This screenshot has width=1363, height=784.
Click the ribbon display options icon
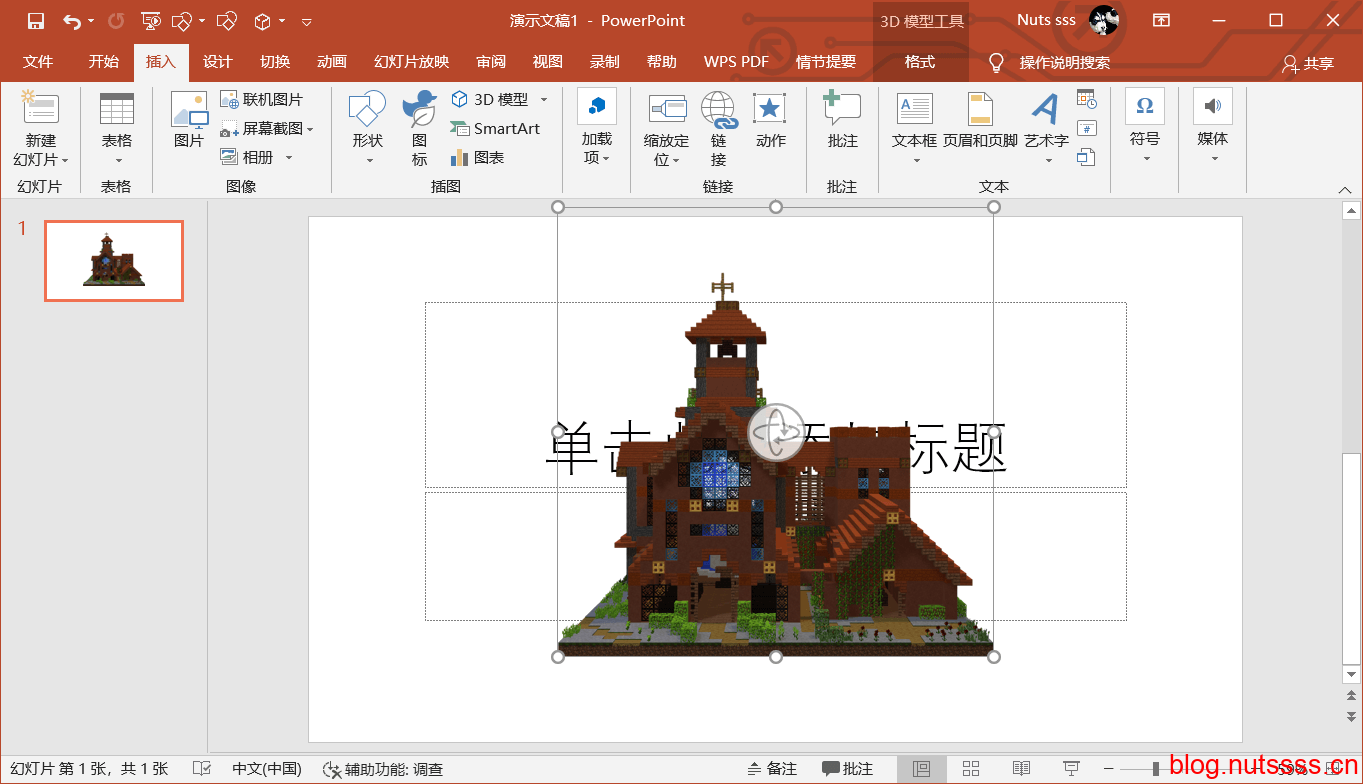pos(1161,21)
